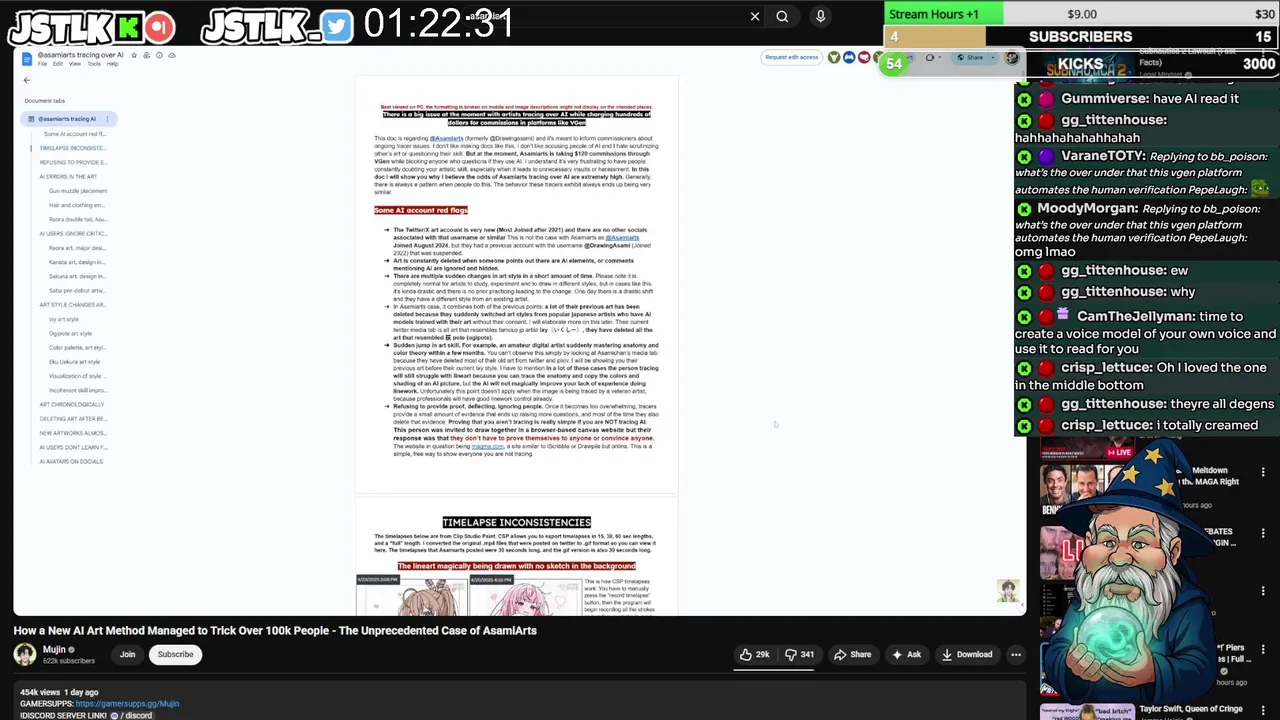Image resolution: width=1280 pixels, height=720 pixels.
Task: Open the Google Docs home icon
Action: click(27, 59)
